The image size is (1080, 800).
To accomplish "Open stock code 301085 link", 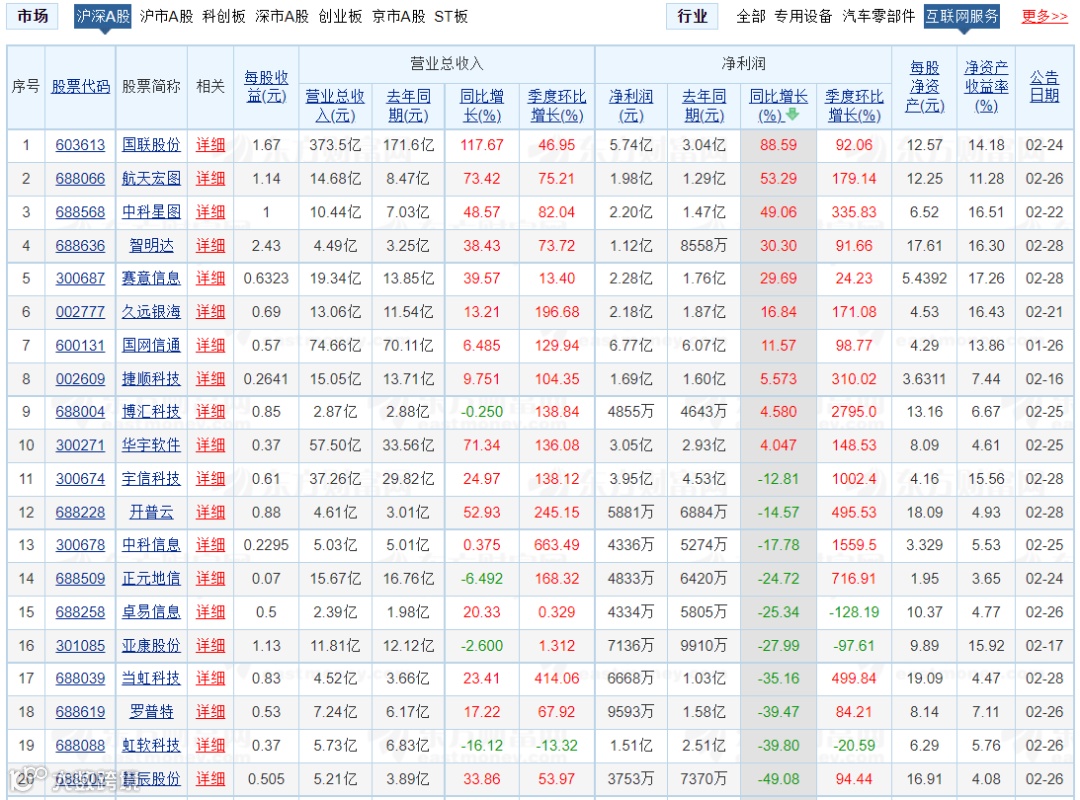I will click(x=81, y=646).
